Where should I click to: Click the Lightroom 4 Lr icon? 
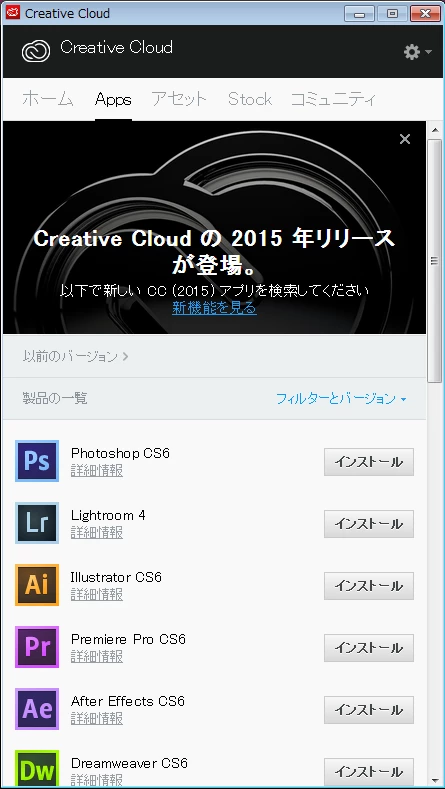click(x=37, y=523)
